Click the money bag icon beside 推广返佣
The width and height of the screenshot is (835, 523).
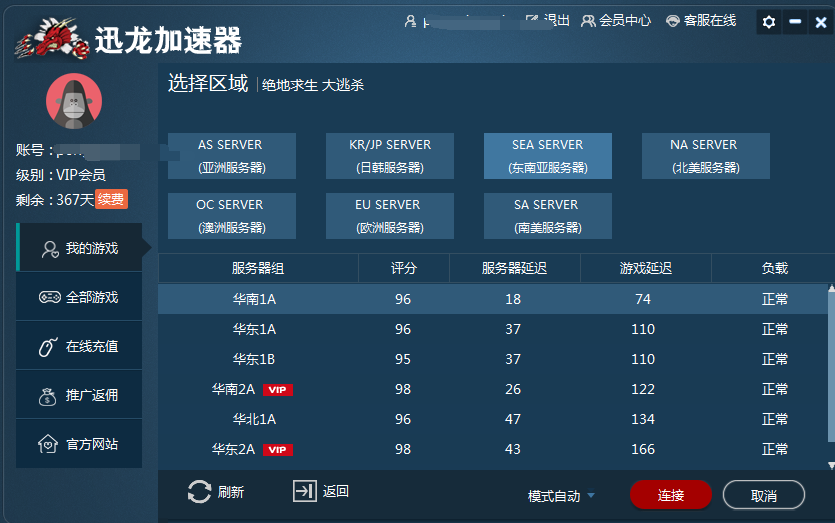tap(47, 396)
